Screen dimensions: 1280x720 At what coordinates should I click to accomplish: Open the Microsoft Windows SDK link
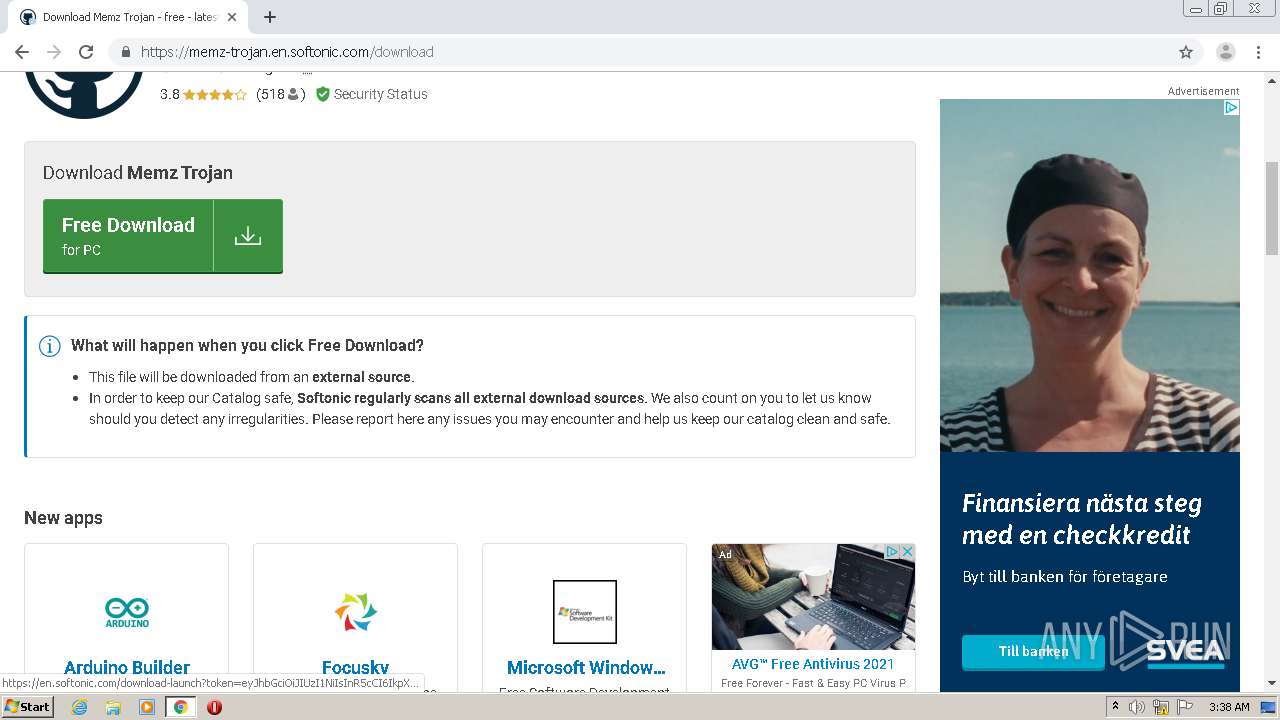[586, 668]
